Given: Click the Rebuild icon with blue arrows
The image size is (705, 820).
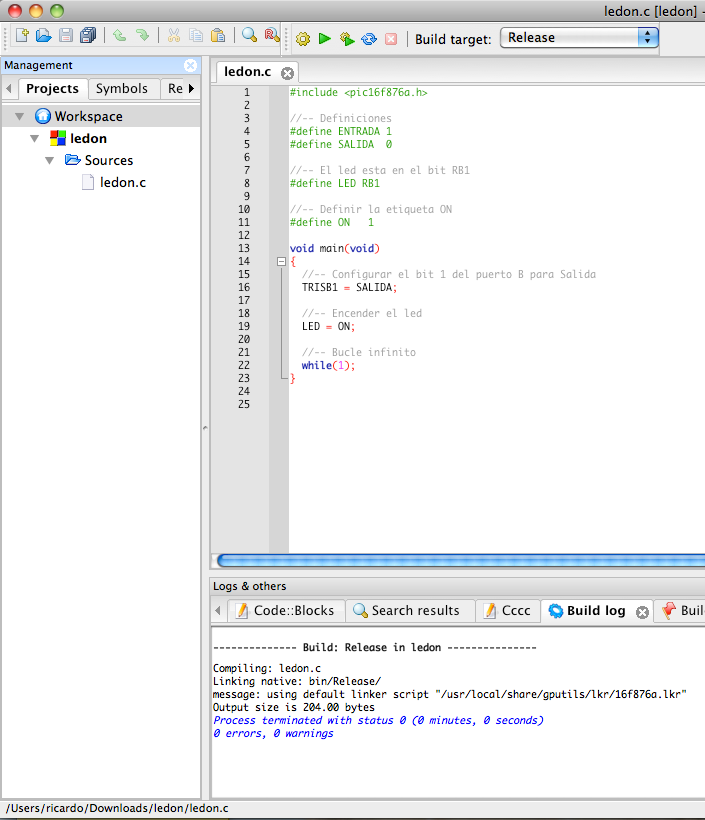Looking at the screenshot, I should click(x=368, y=38).
